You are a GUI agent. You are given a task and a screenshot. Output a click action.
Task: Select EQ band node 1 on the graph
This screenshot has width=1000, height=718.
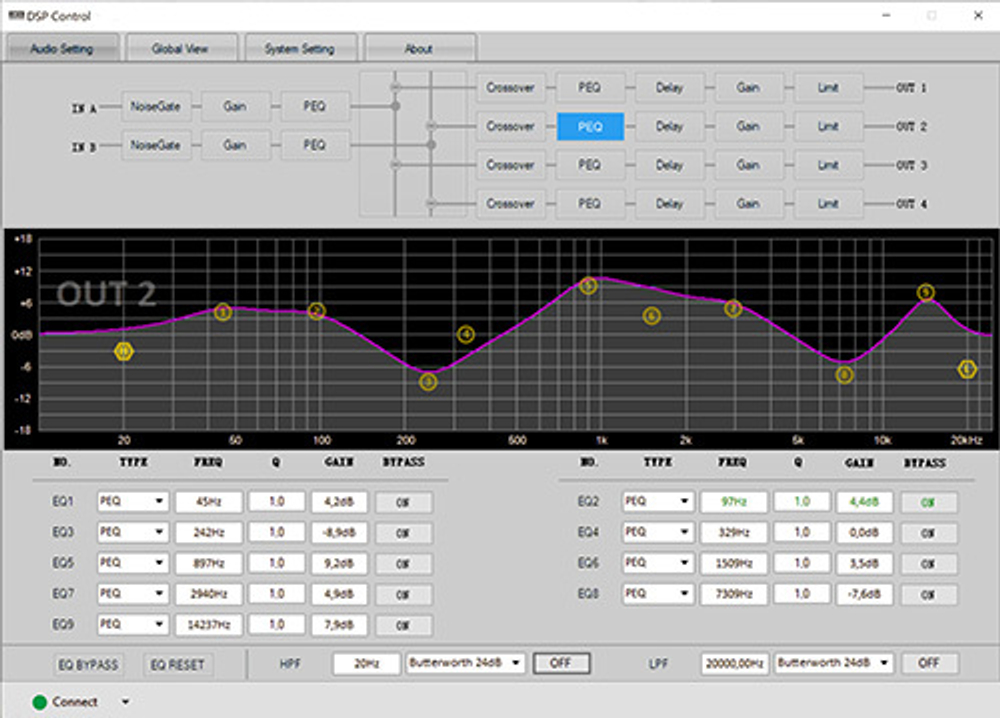coord(223,312)
